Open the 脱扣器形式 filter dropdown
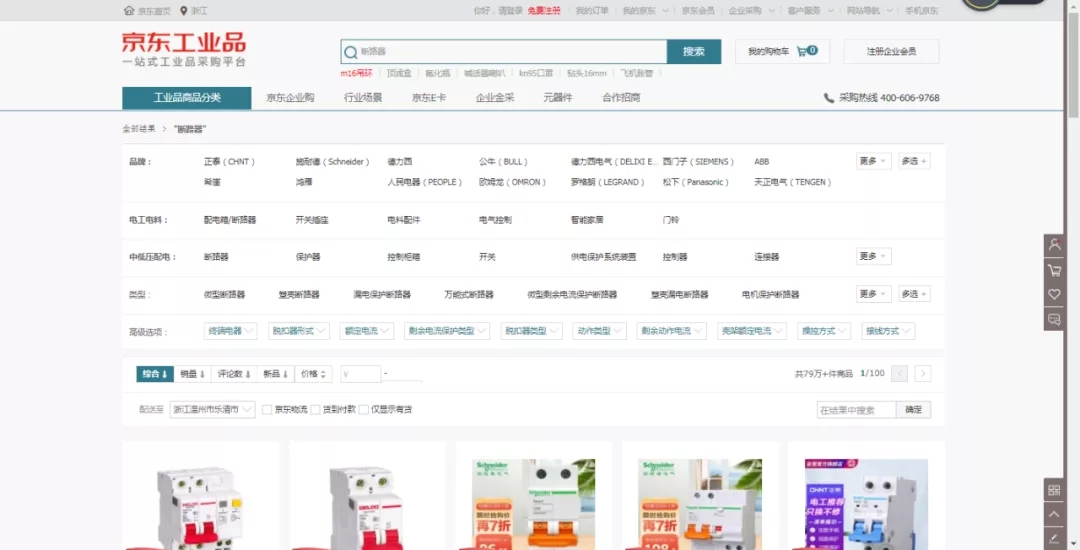1080x550 pixels. (299, 331)
